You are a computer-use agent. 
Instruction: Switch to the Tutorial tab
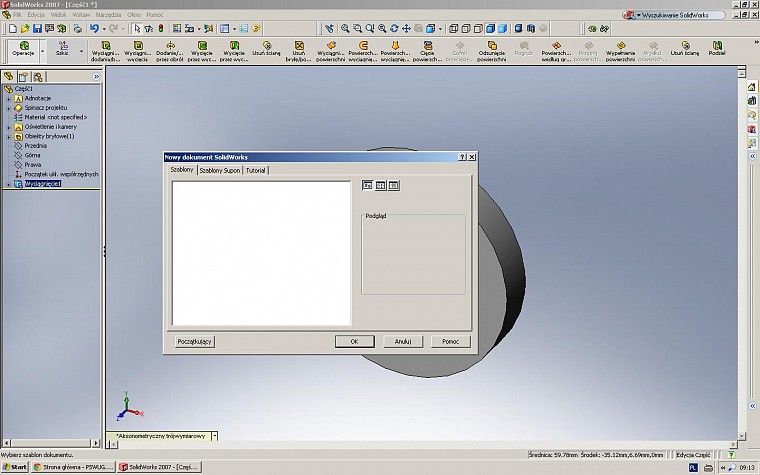(x=255, y=171)
